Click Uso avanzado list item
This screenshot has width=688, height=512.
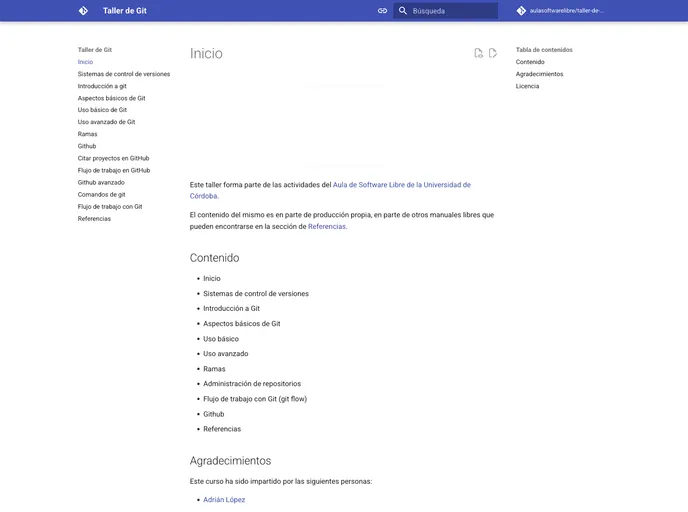coord(226,354)
